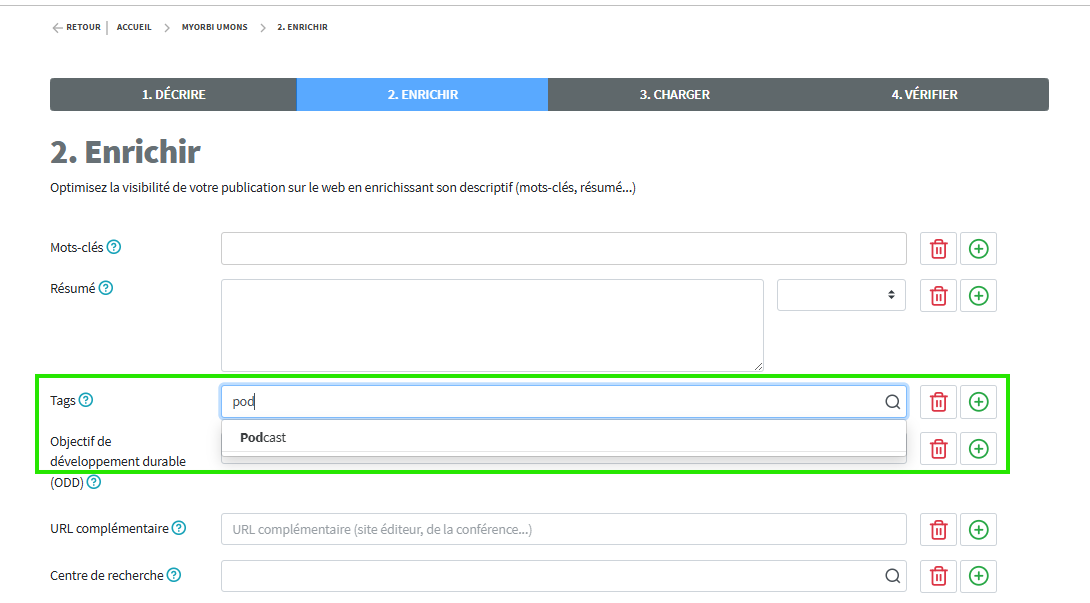Add another Tags field
This screenshot has height=603, width=1090.
click(978, 402)
